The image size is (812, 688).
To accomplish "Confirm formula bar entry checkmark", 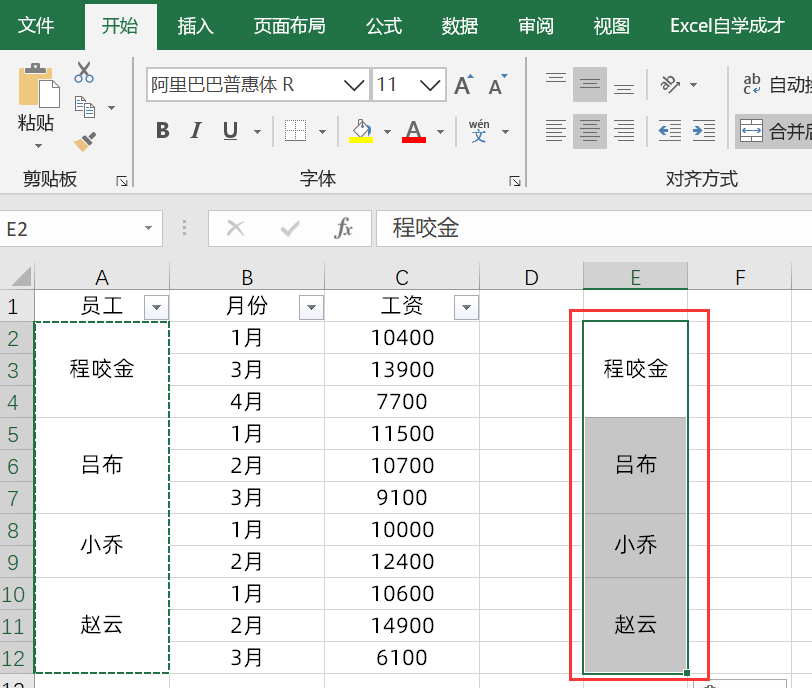I will [289, 228].
